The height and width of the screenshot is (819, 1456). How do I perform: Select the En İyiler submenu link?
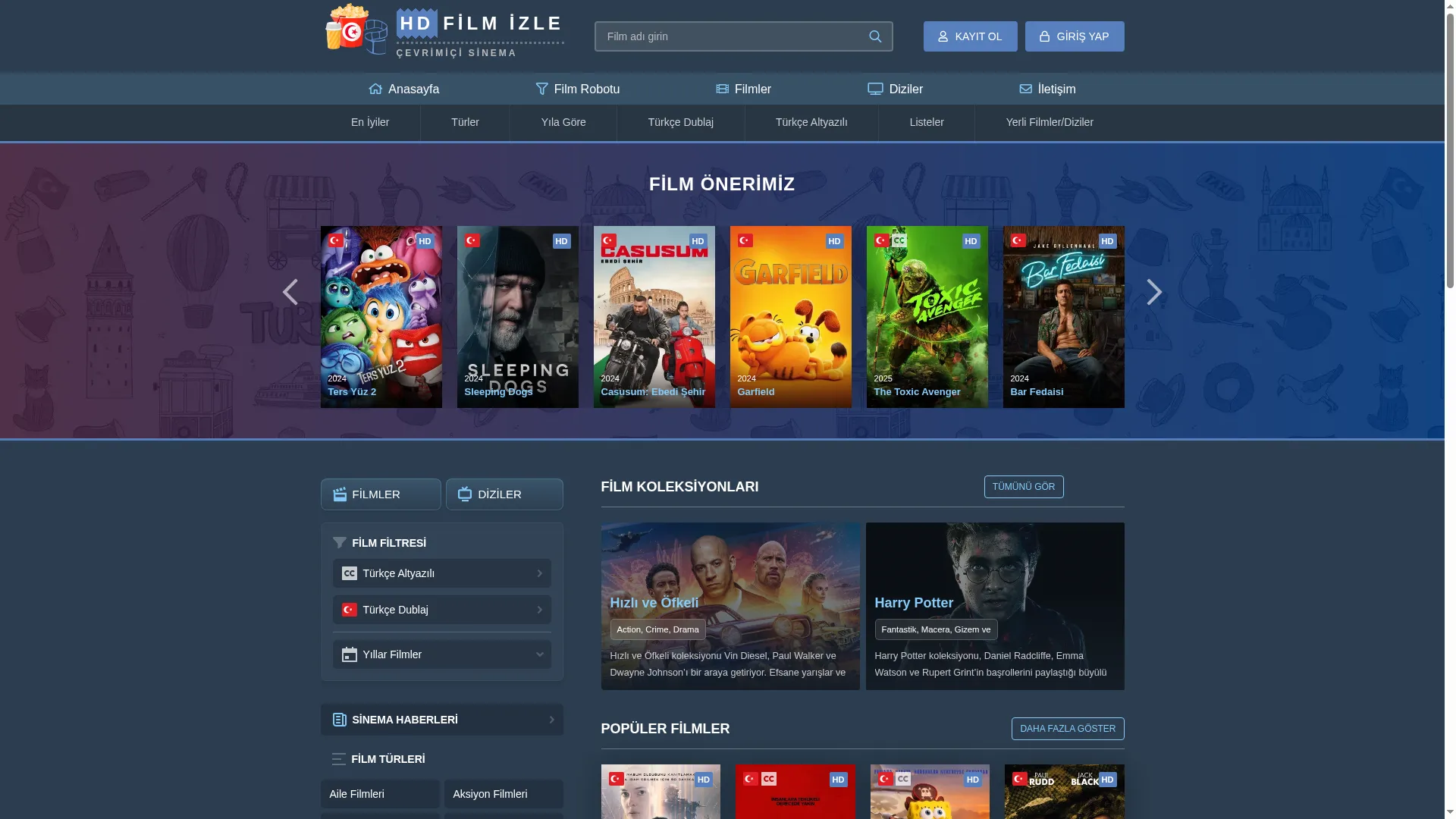370,122
